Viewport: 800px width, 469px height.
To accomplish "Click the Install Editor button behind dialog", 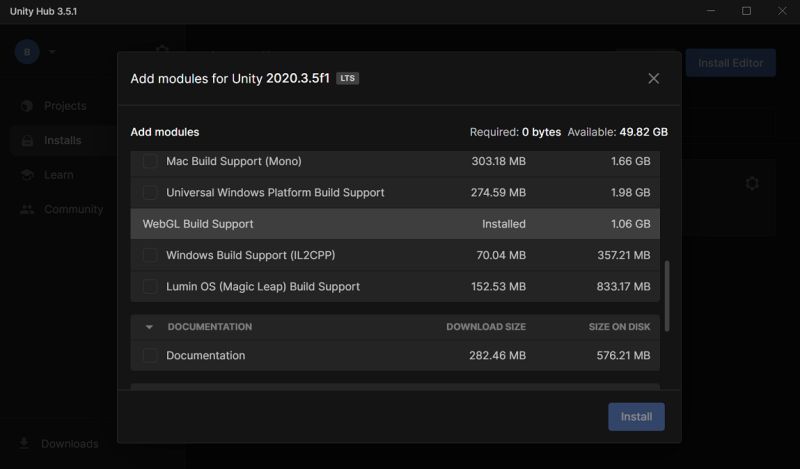I will [x=731, y=63].
